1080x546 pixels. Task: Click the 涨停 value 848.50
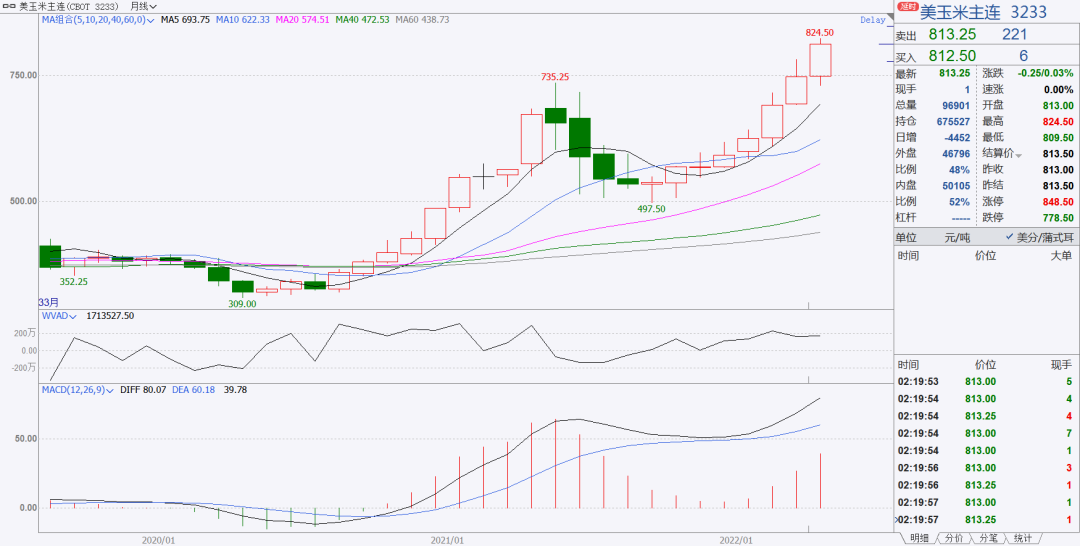(x=1059, y=202)
